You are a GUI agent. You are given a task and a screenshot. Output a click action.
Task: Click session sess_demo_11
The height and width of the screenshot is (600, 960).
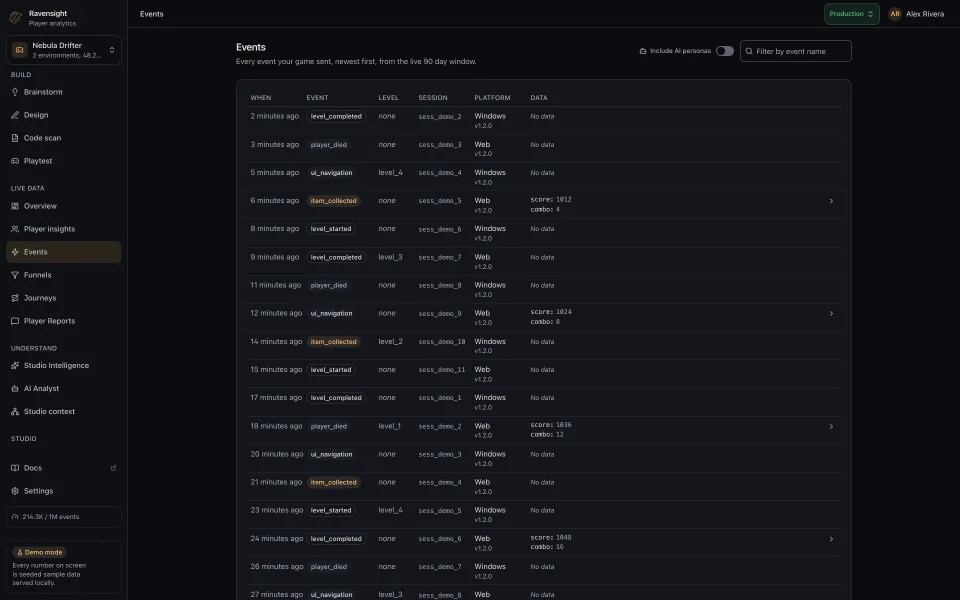coord(441,370)
